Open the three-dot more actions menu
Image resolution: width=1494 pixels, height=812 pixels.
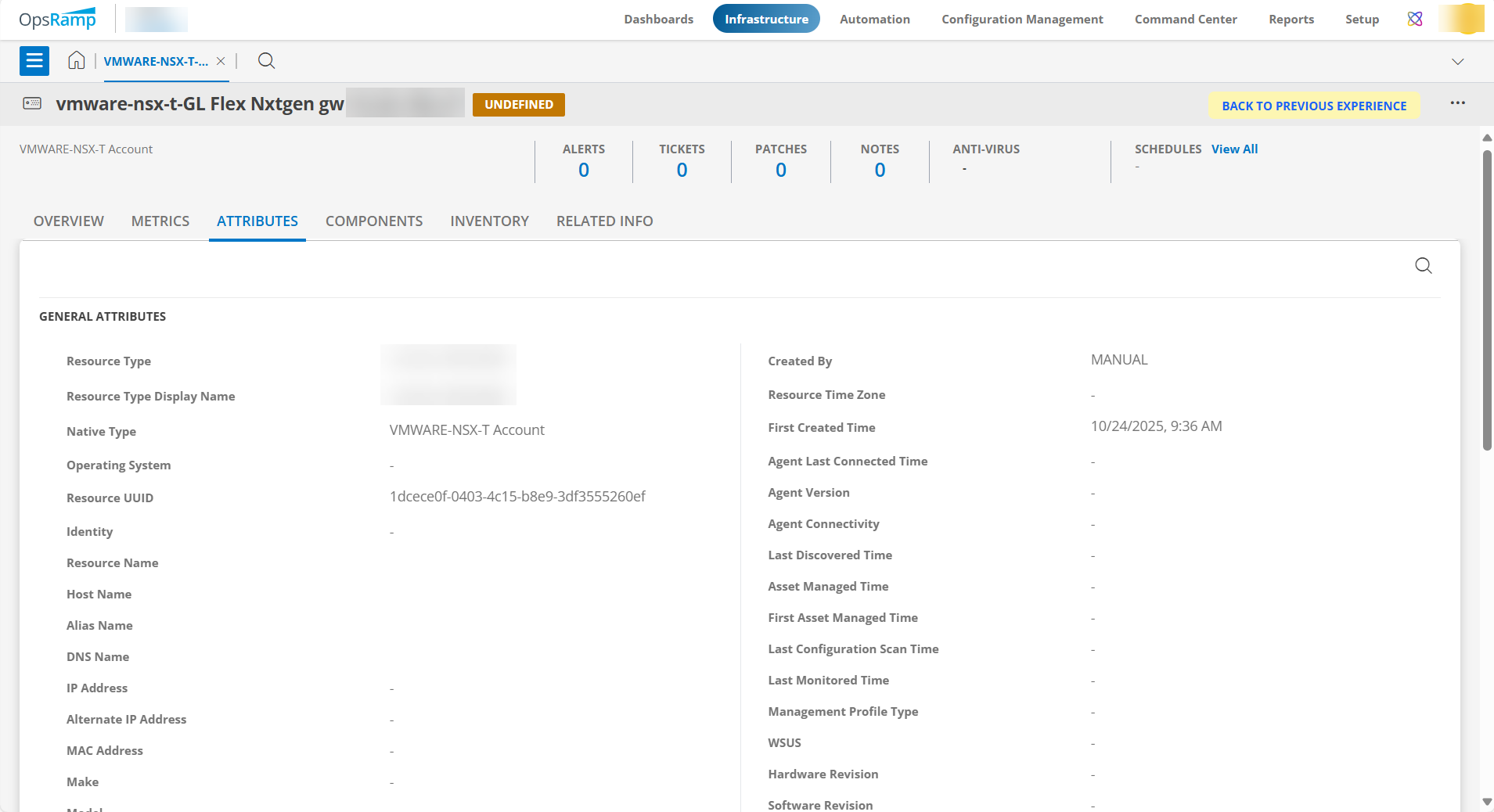tap(1457, 103)
